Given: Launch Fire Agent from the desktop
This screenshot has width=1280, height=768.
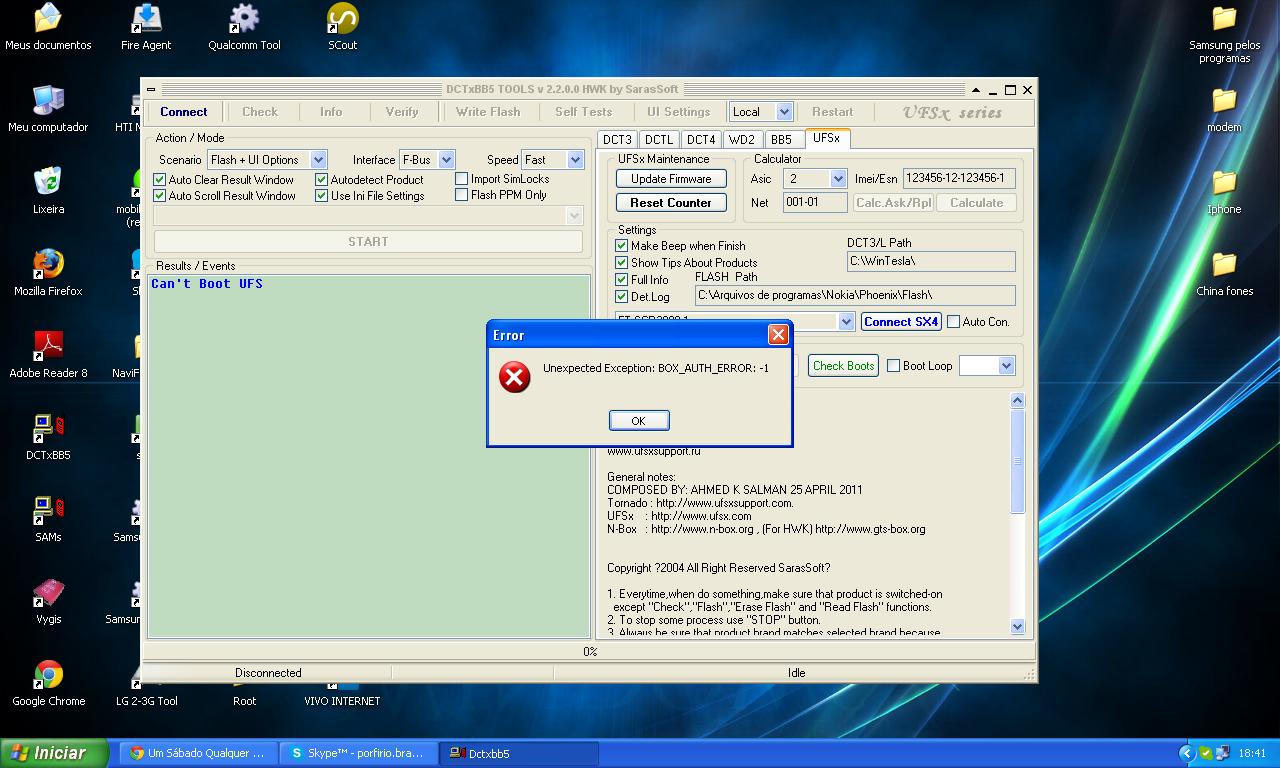Looking at the screenshot, I should 146,26.
